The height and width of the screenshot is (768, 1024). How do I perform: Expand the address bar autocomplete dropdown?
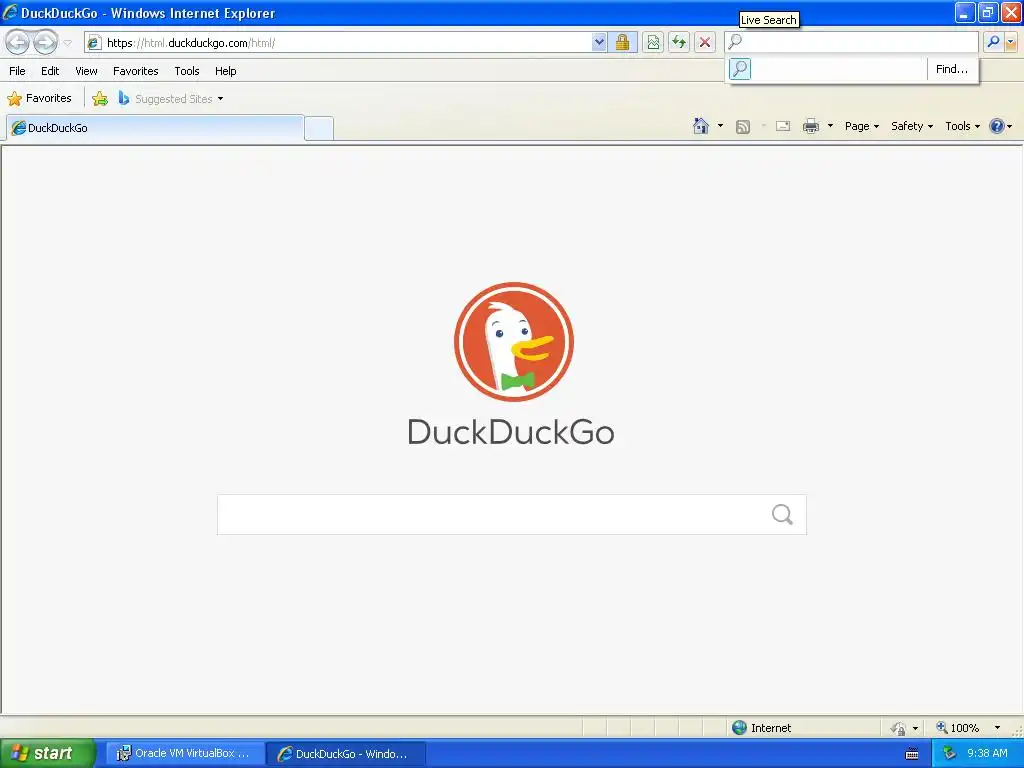pyautogui.click(x=599, y=43)
